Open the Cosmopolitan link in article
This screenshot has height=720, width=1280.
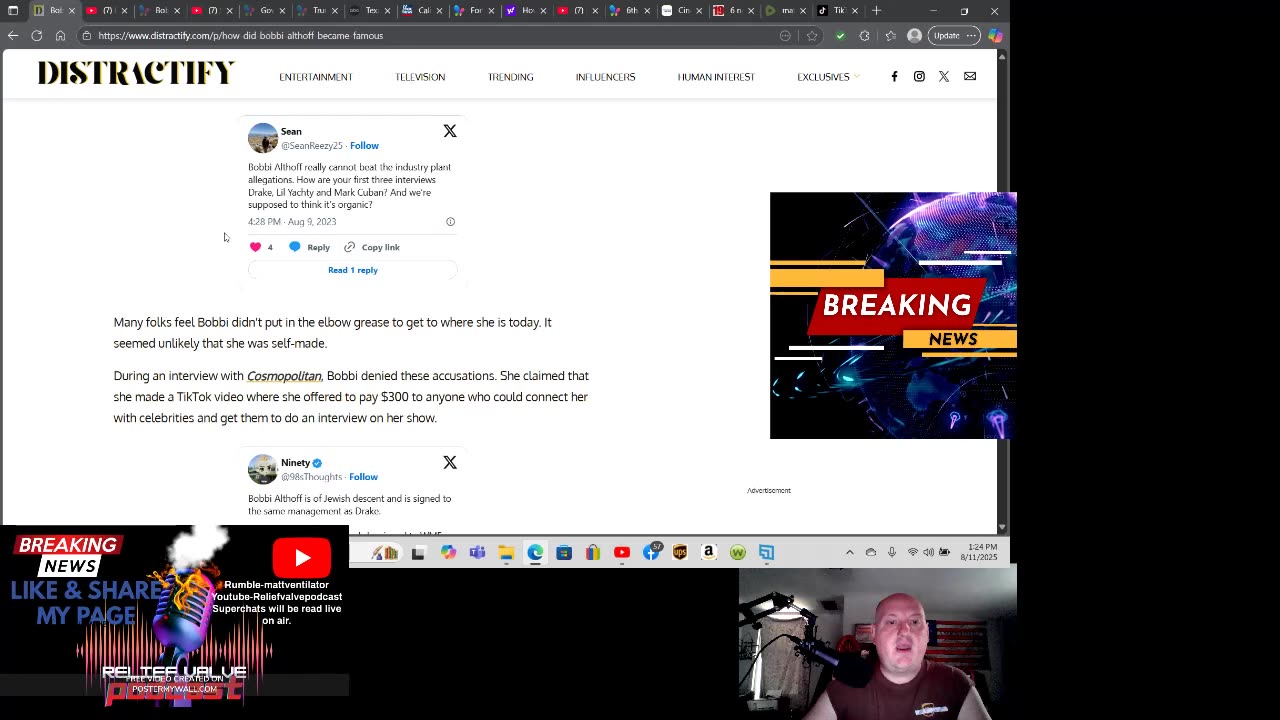284,376
